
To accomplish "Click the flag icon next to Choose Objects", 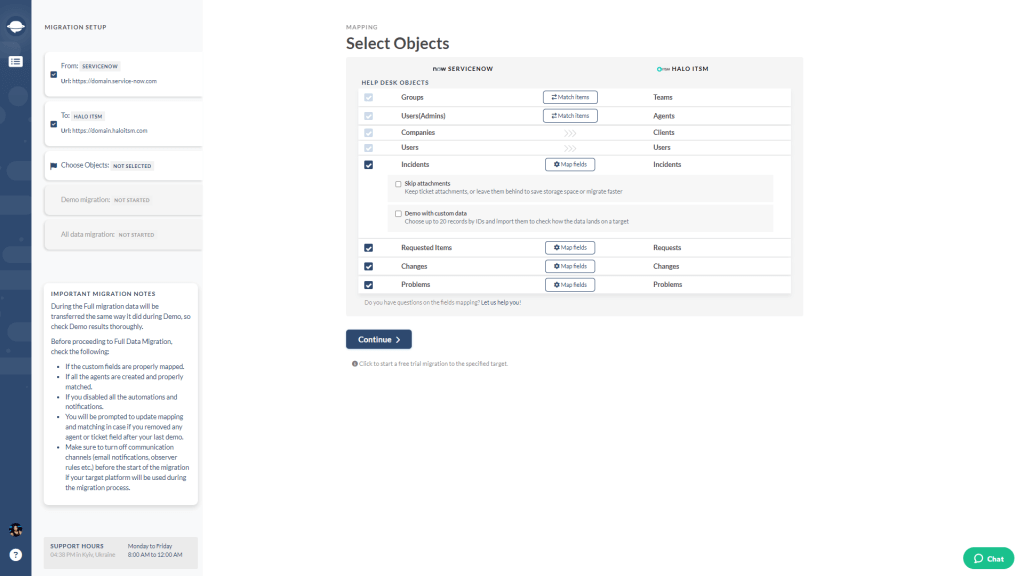I will [x=54, y=165].
